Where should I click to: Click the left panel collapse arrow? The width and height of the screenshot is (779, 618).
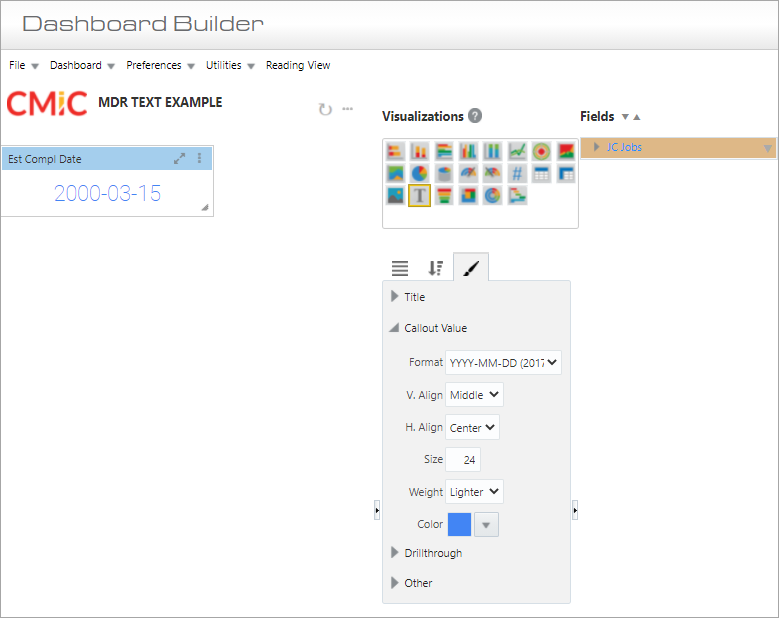pos(377,510)
